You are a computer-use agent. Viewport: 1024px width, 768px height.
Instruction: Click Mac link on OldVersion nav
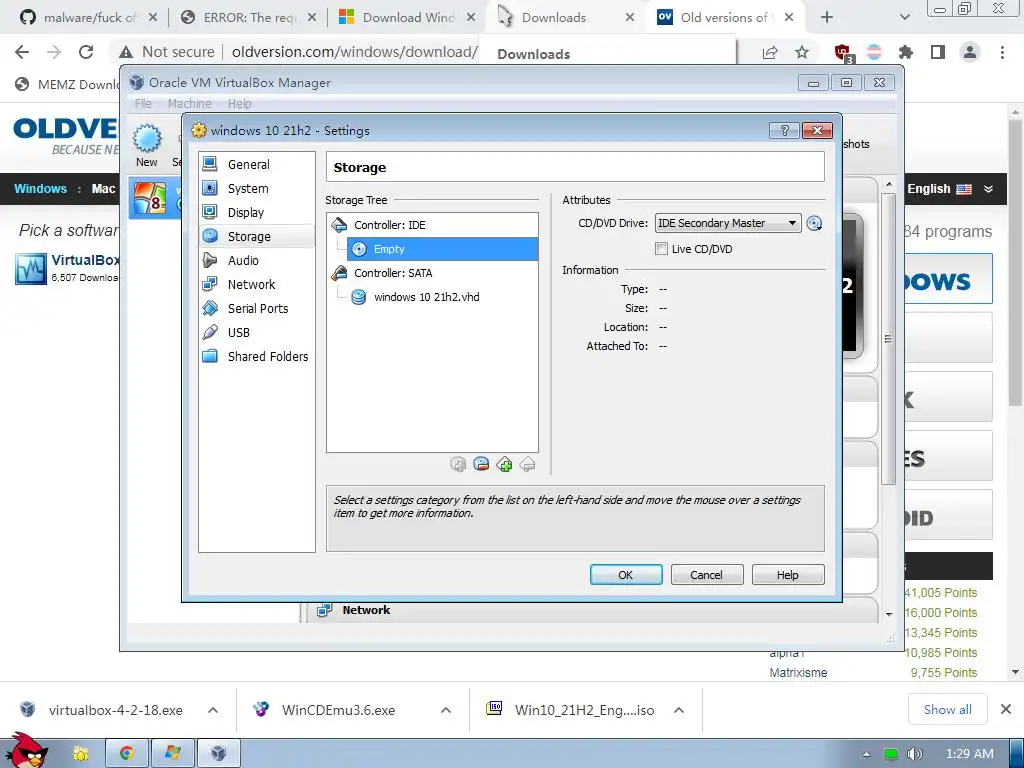pos(103,189)
